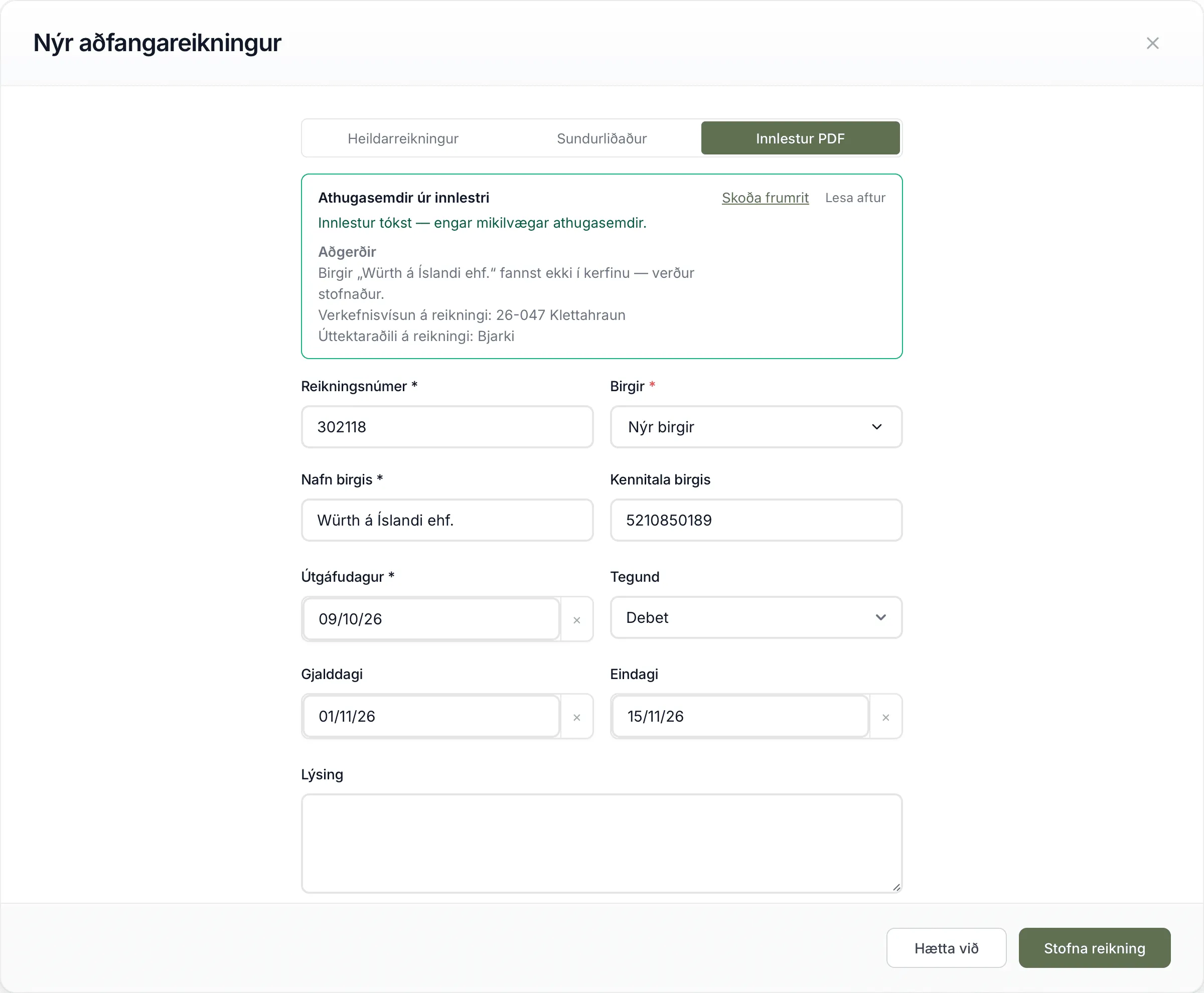Submit with Stofna reikning button
The width and height of the screenshot is (1204, 993).
pyautogui.click(x=1094, y=948)
